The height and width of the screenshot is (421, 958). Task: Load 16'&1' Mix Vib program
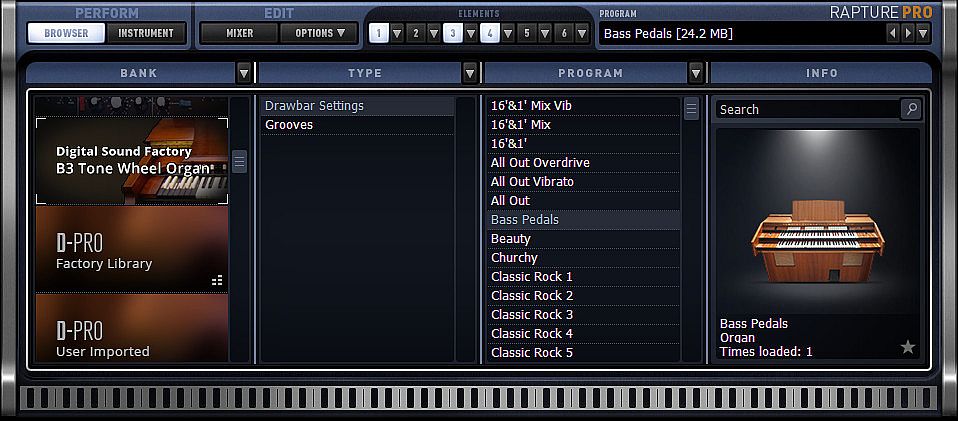(583, 106)
